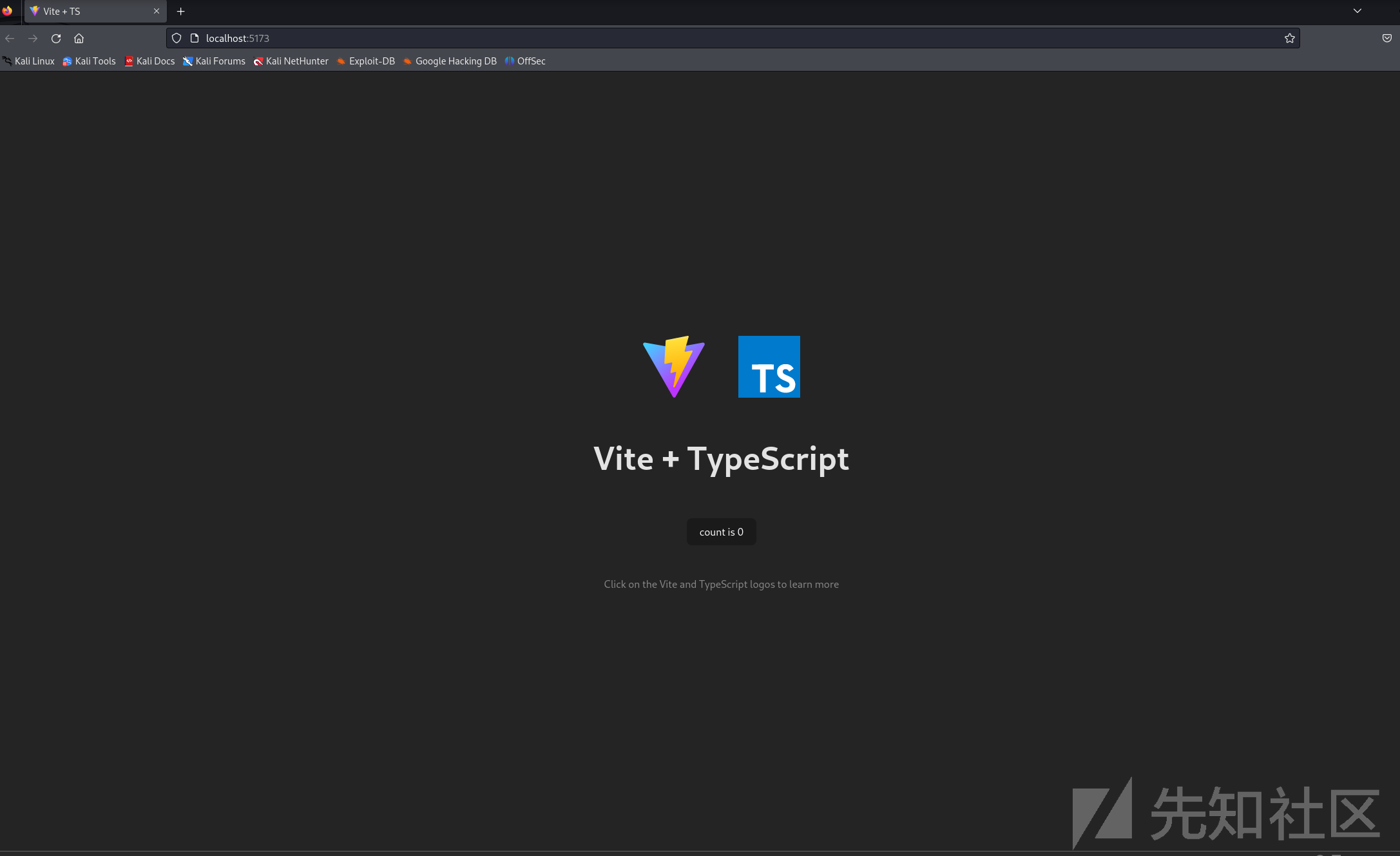Click the Vite lightning bolt logo
Screen dimensions: 1400x856
[x=673, y=367]
